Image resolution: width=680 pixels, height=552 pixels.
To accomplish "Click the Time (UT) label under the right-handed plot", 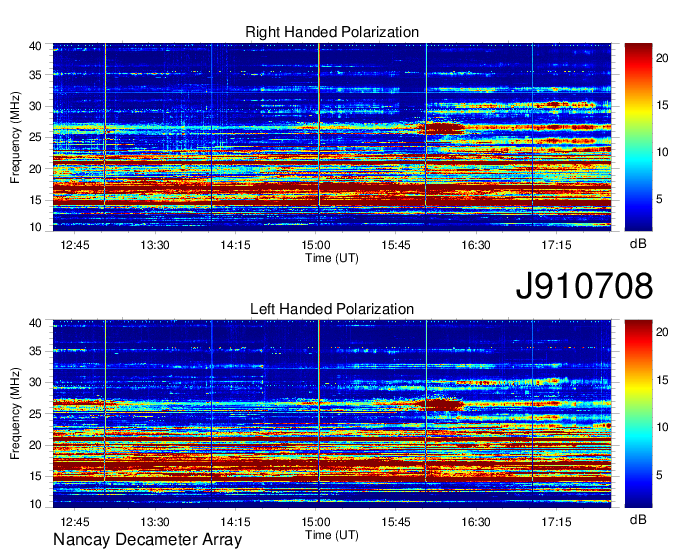I will (332, 258).
